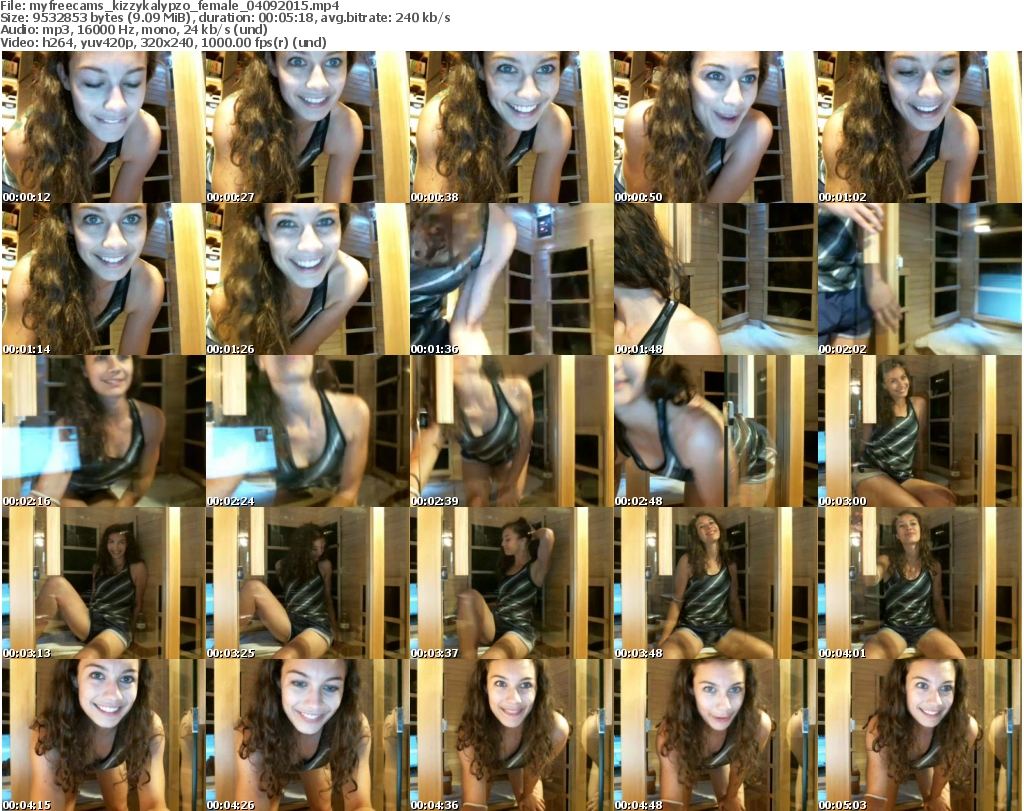Select the thumbnail stamped 00:00:27

coord(308,127)
